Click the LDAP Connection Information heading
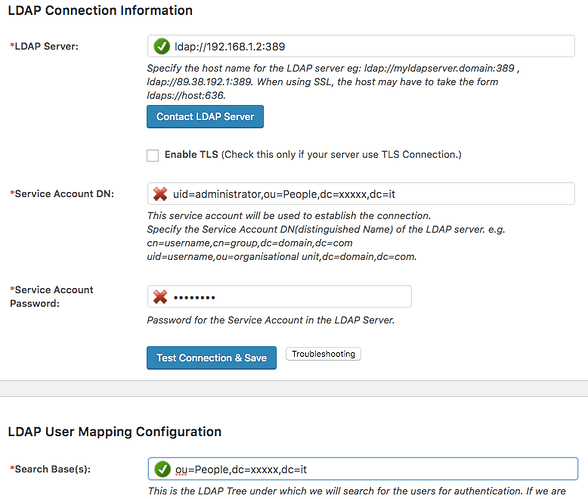Image resolution: width=588 pixels, height=499 pixels. pyautogui.click(x=100, y=10)
